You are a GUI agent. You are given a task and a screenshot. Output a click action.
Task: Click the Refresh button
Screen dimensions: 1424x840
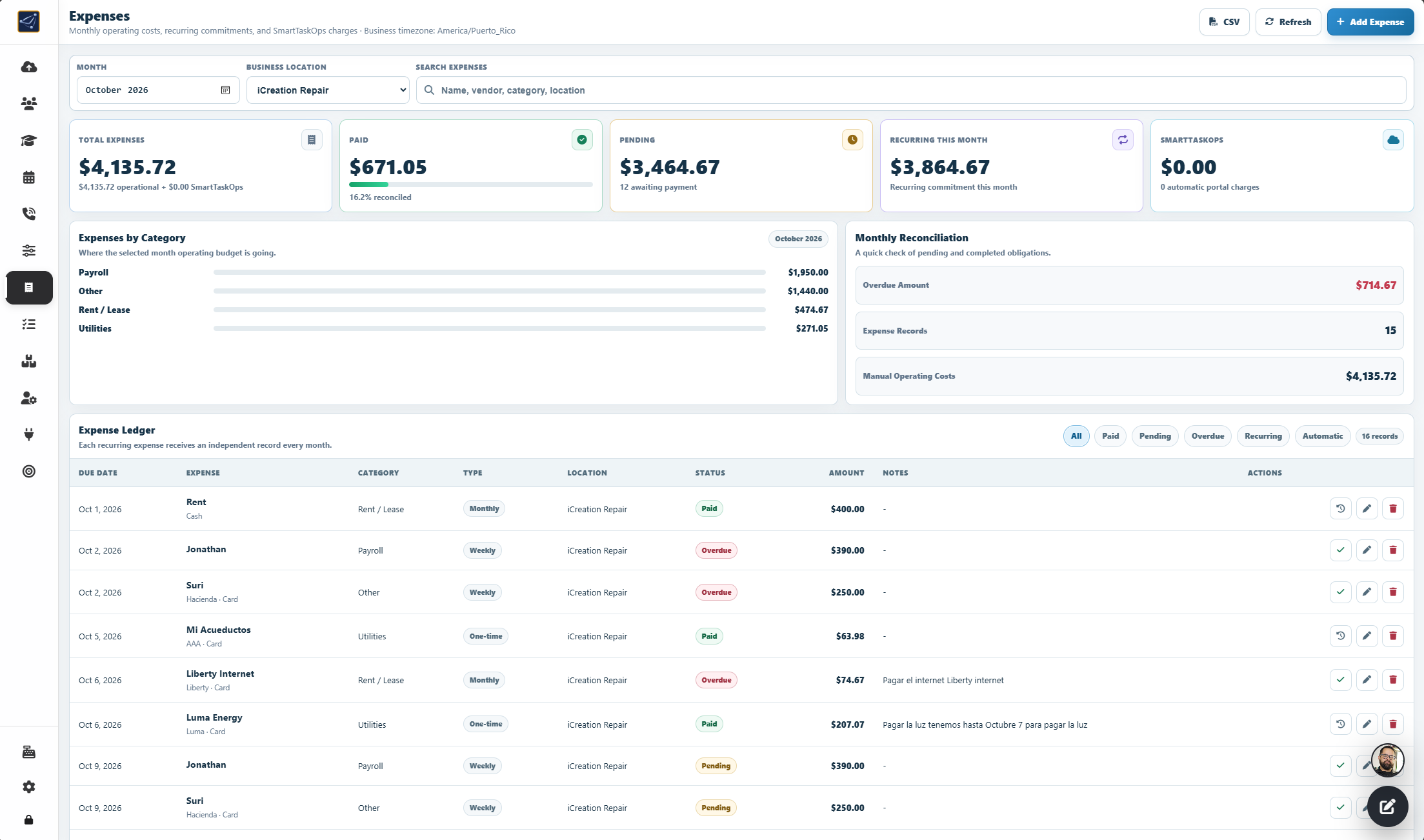click(1288, 22)
